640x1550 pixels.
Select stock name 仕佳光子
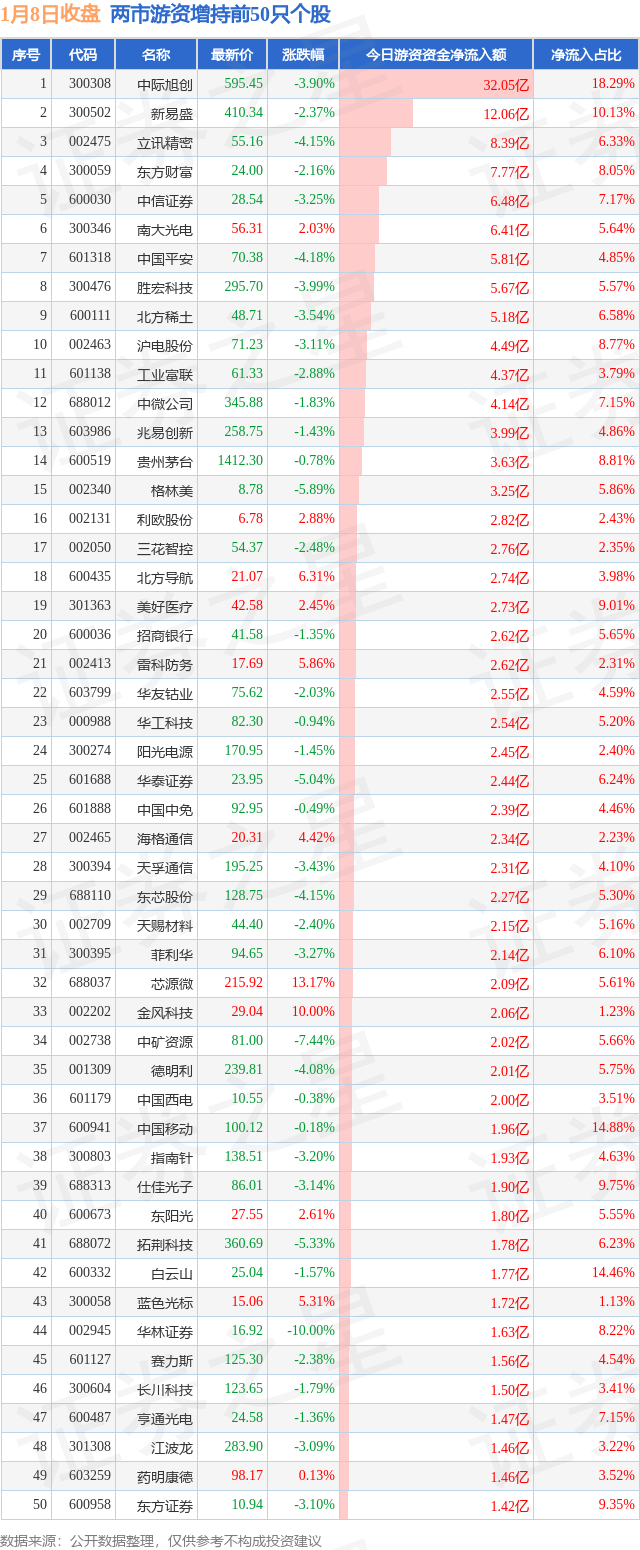tap(165, 1187)
